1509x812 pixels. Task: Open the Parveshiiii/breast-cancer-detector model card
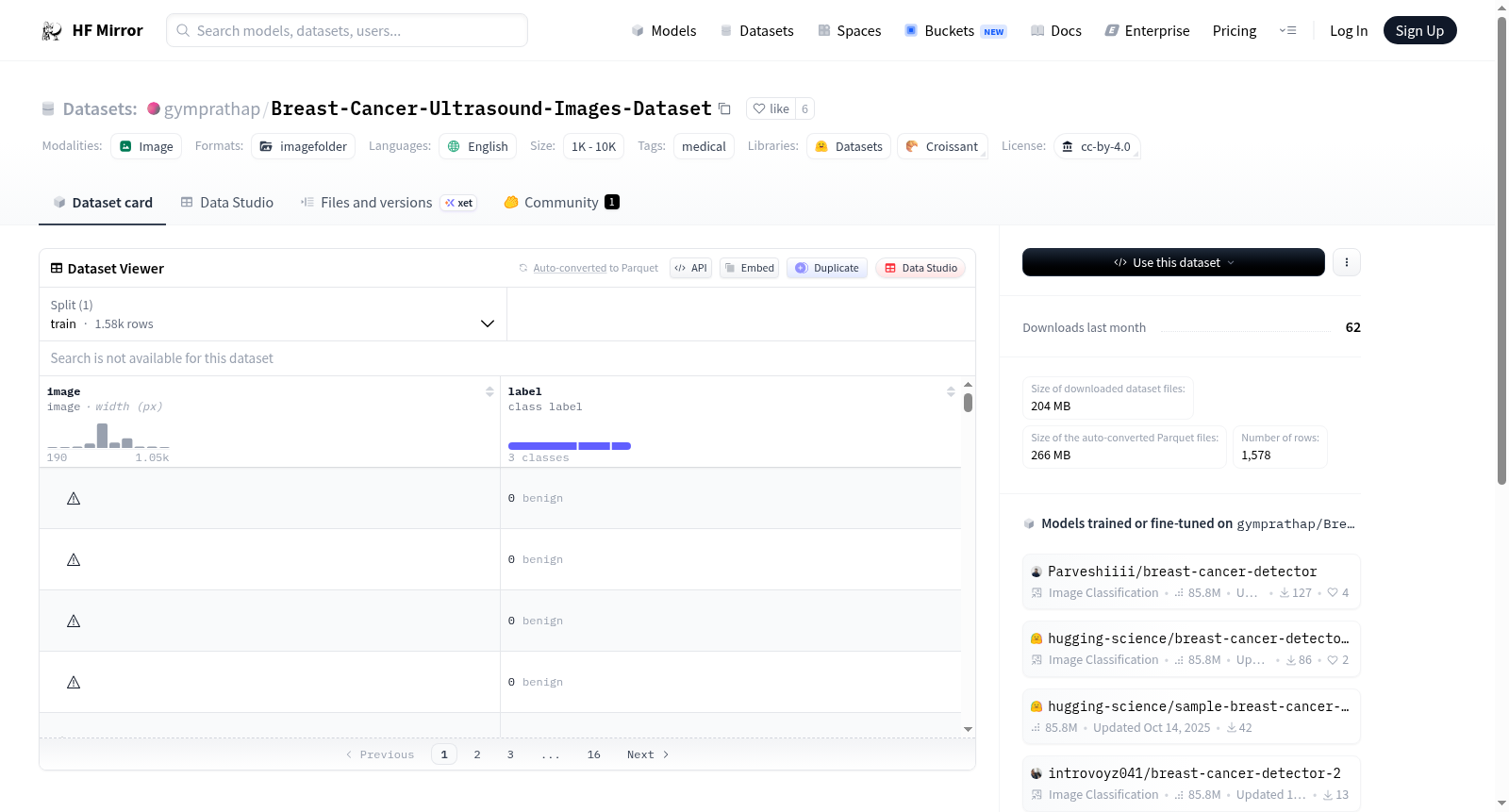pos(1191,582)
